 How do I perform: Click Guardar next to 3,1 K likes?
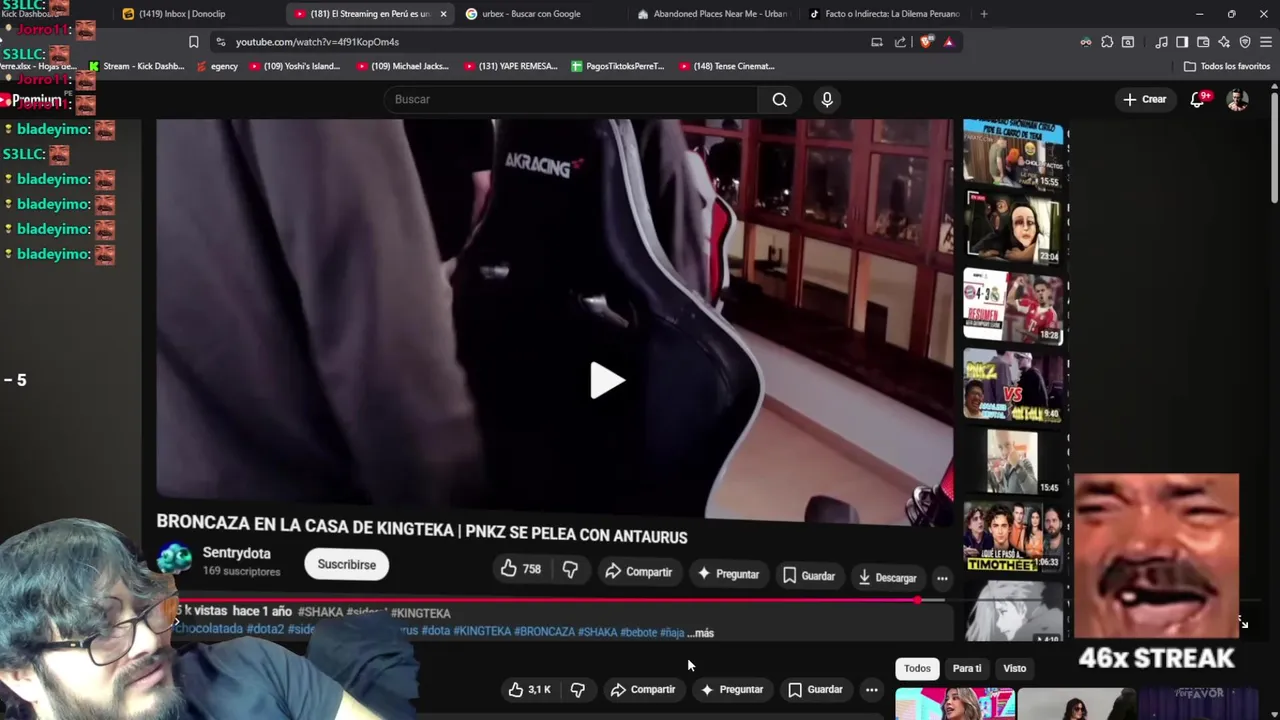(814, 689)
